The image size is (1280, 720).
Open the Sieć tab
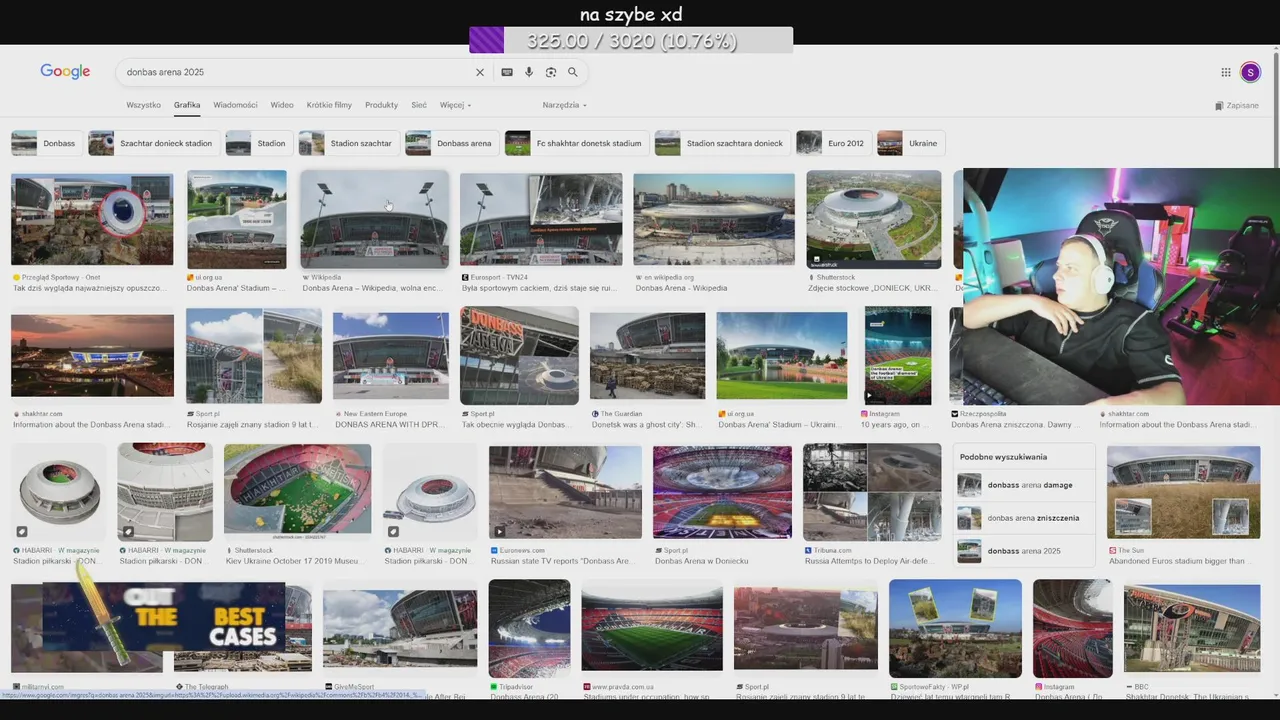419,105
